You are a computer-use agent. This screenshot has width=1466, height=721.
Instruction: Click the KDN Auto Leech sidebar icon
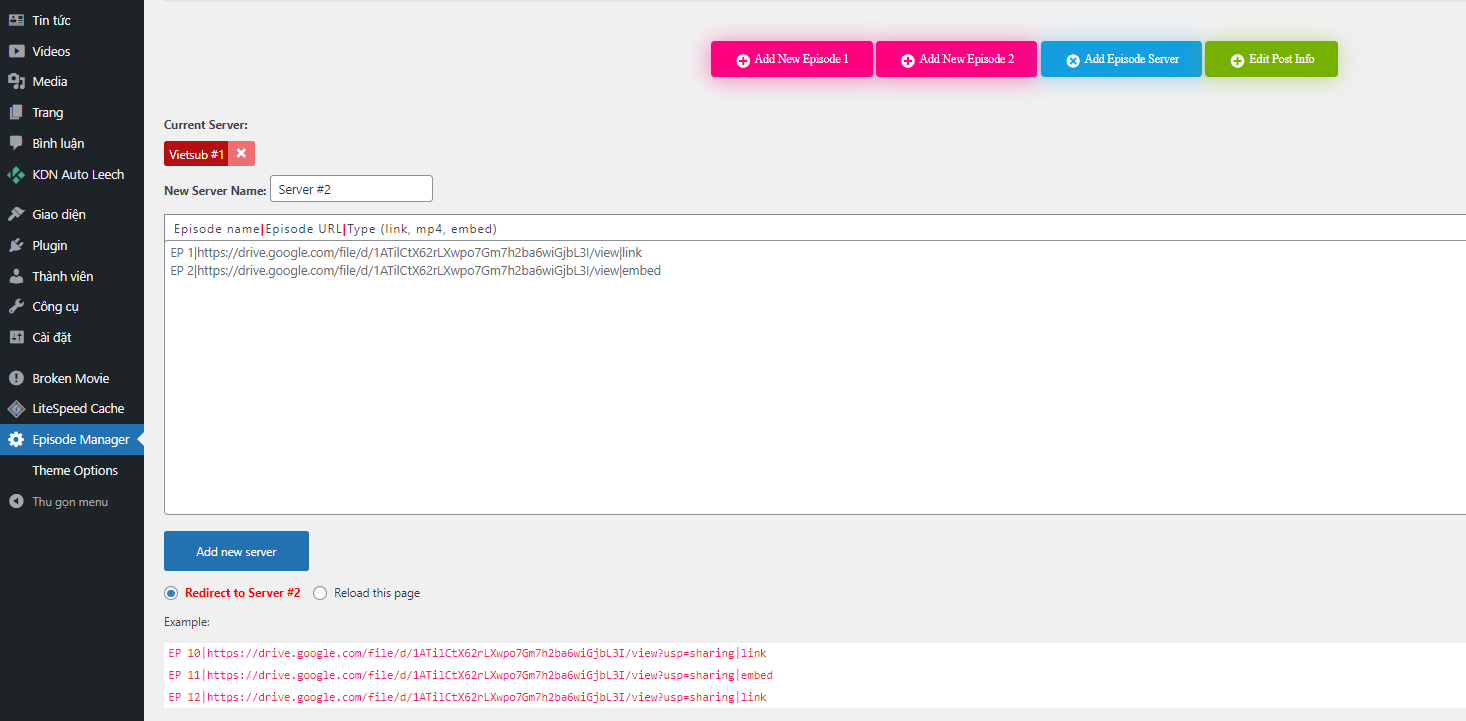16,174
